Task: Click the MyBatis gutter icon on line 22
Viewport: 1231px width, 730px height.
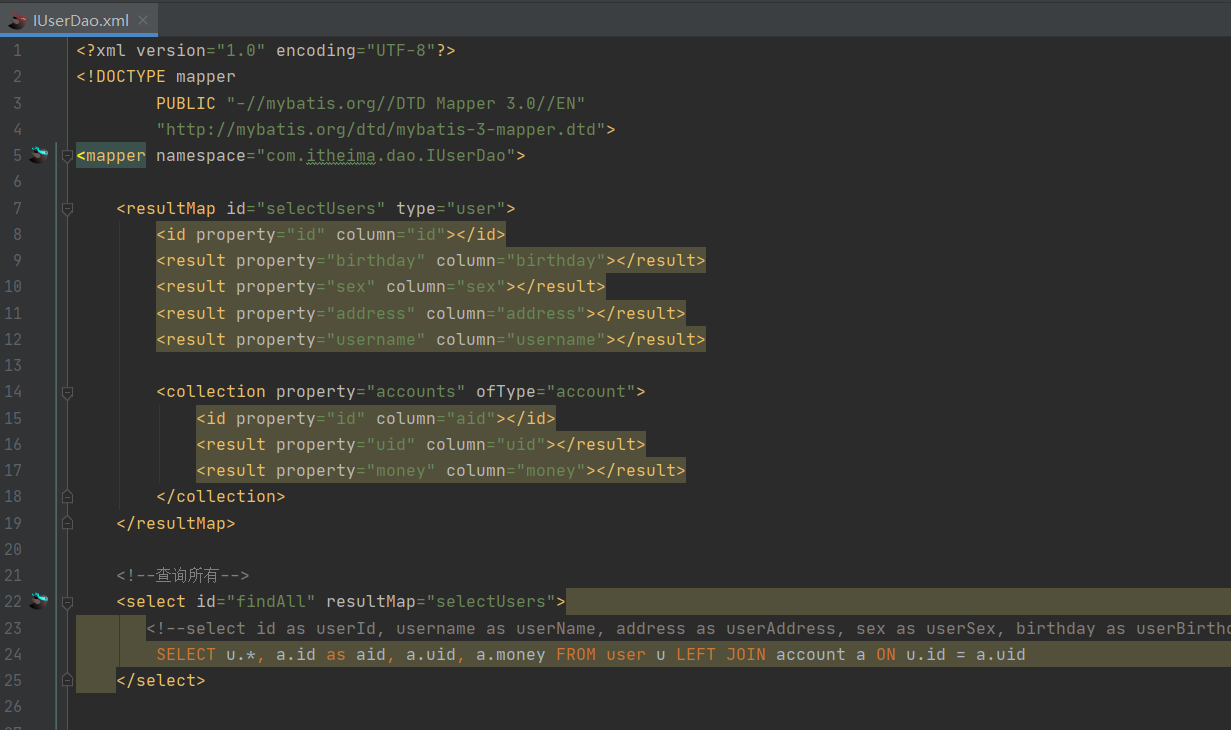Action: [39, 601]
